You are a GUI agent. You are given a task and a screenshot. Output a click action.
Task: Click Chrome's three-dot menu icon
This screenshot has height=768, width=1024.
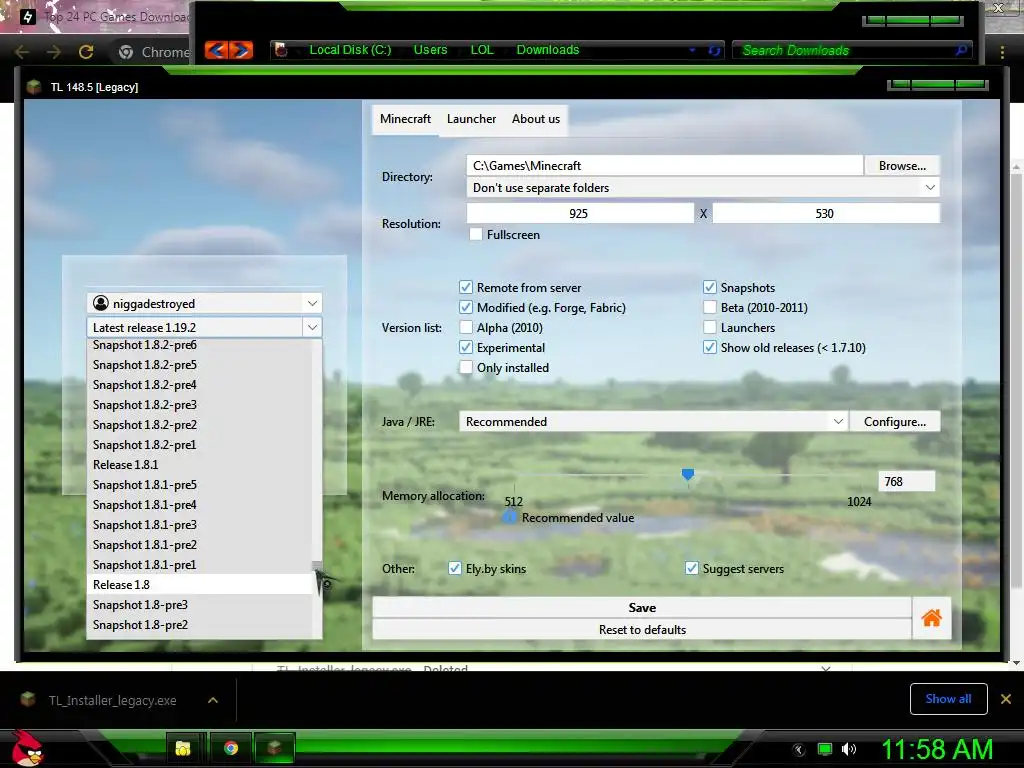1002,52
